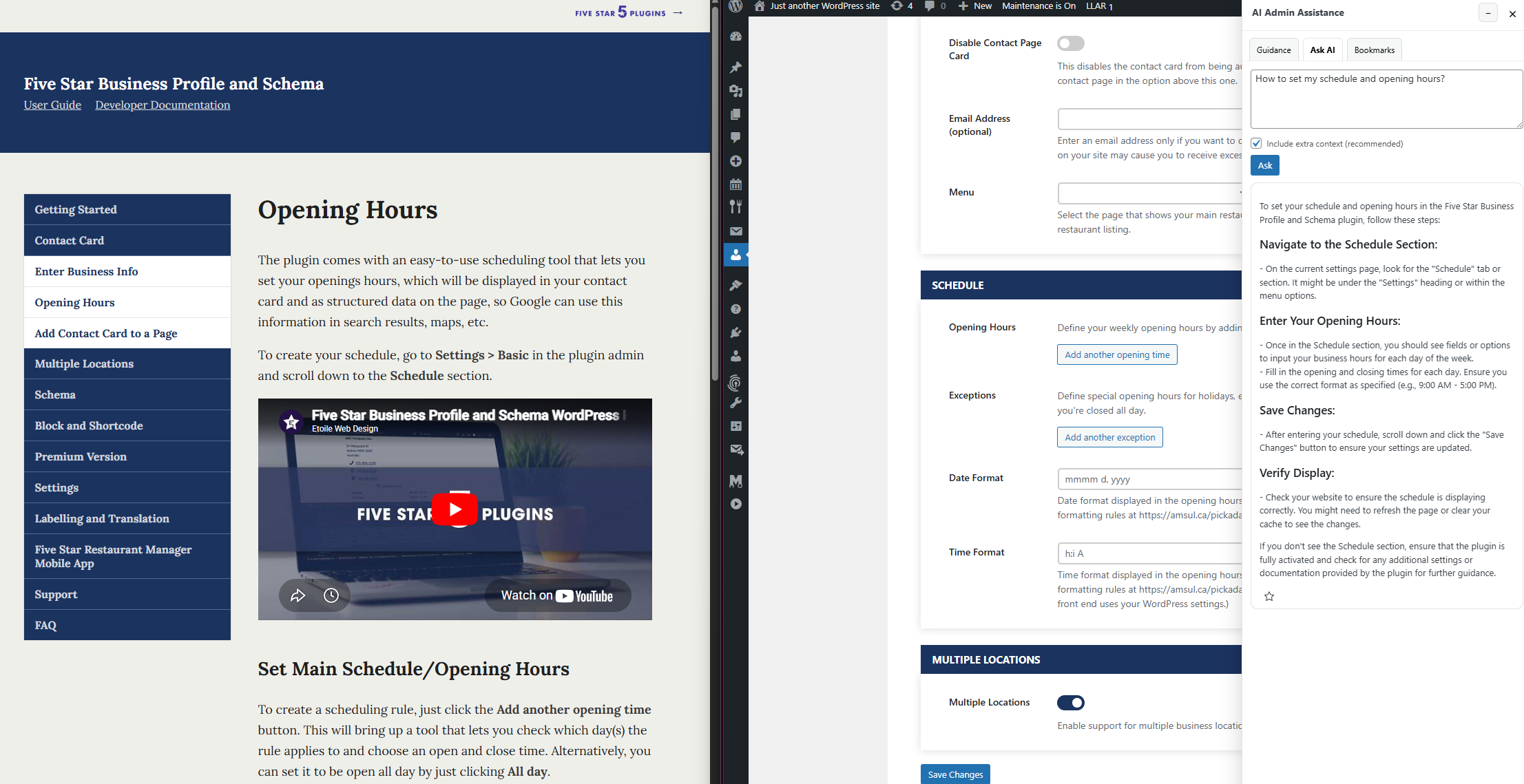
Task: Open the WordPress logo menu in admin bar
Action: coord(735,6)
